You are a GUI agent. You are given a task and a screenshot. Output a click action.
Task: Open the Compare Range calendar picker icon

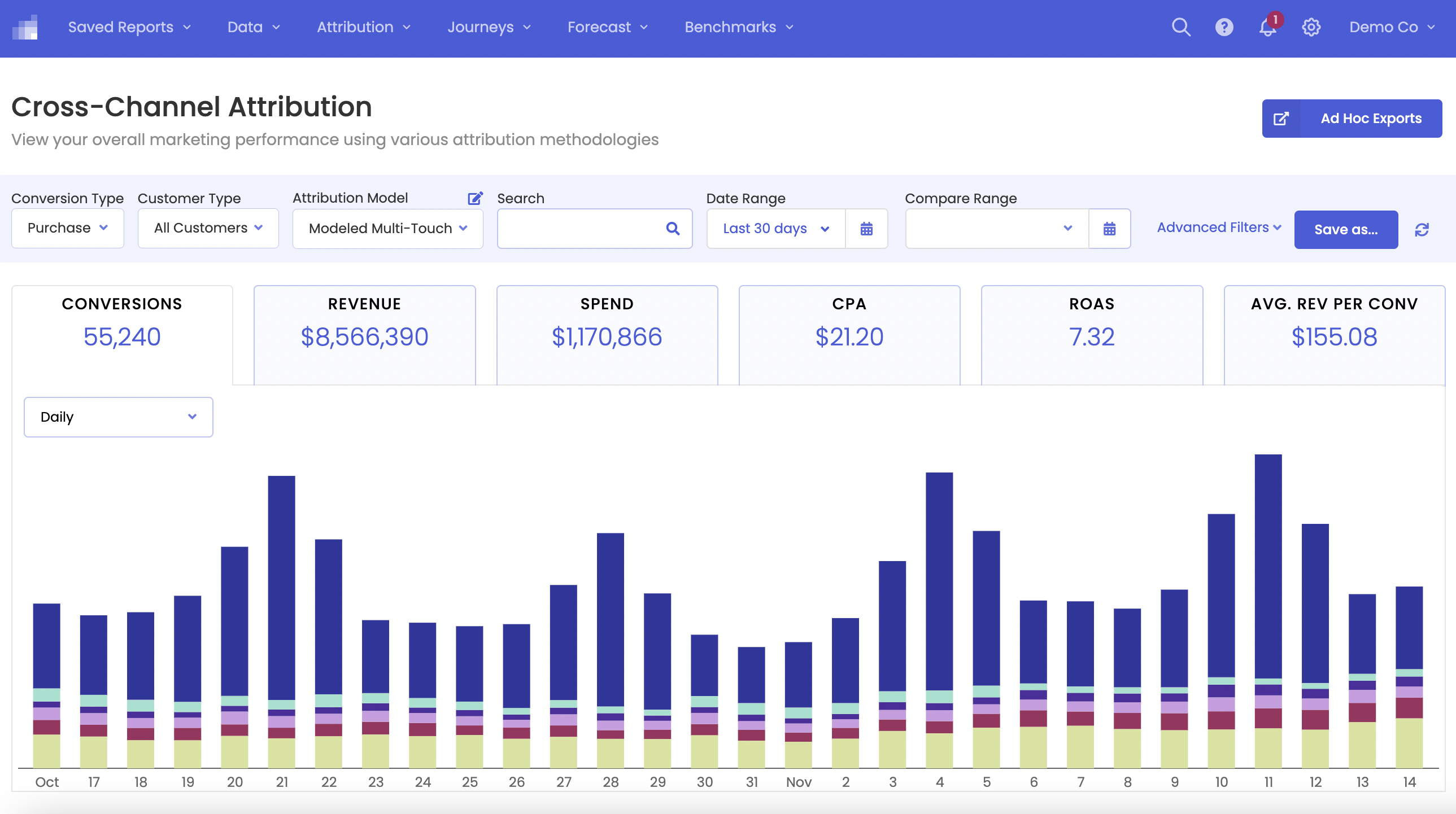[x=1110, y=229]
